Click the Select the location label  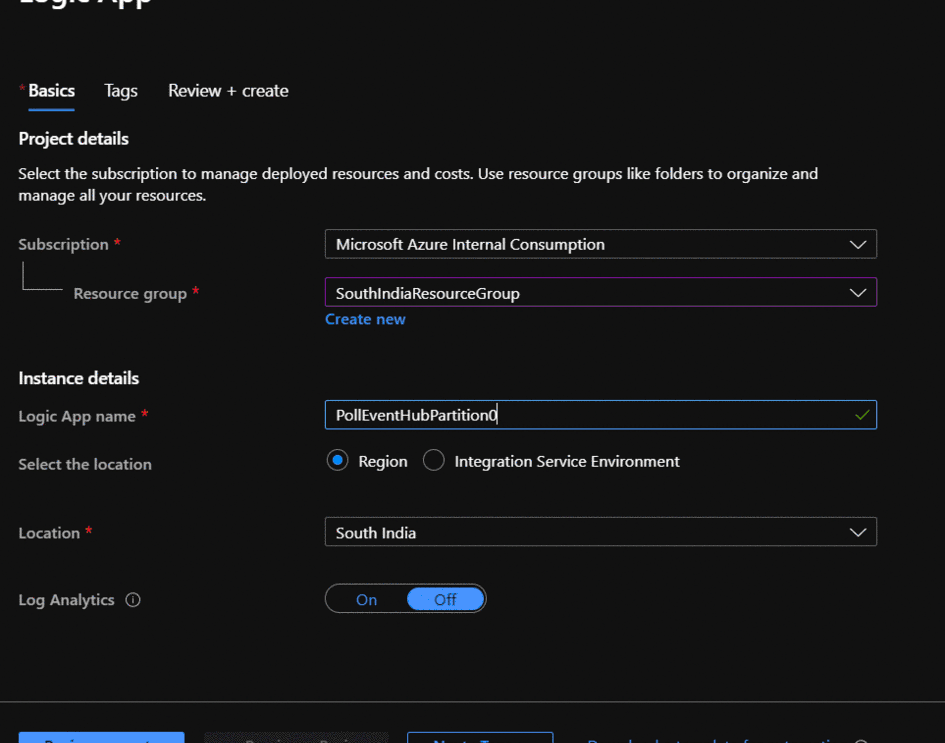85,464
